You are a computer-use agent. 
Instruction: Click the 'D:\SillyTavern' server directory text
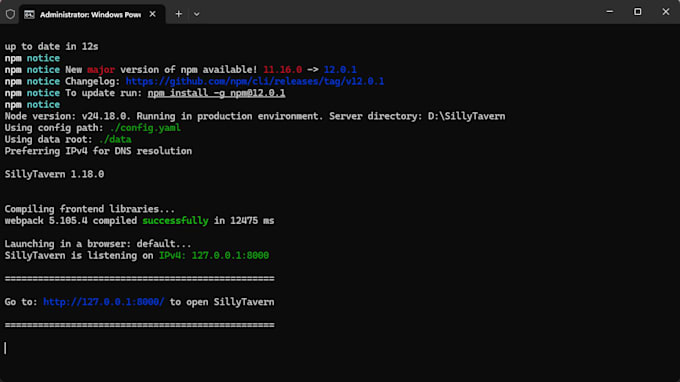click(466, 116)
